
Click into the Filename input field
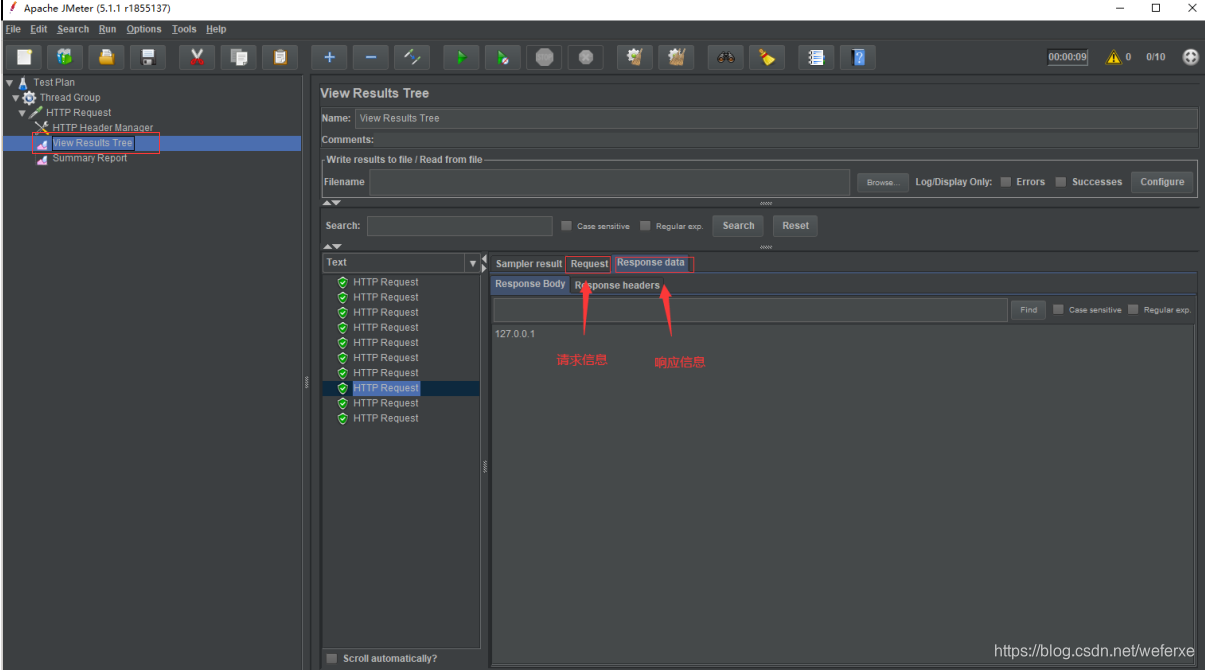pyautogui.click(x=610, y=182)
